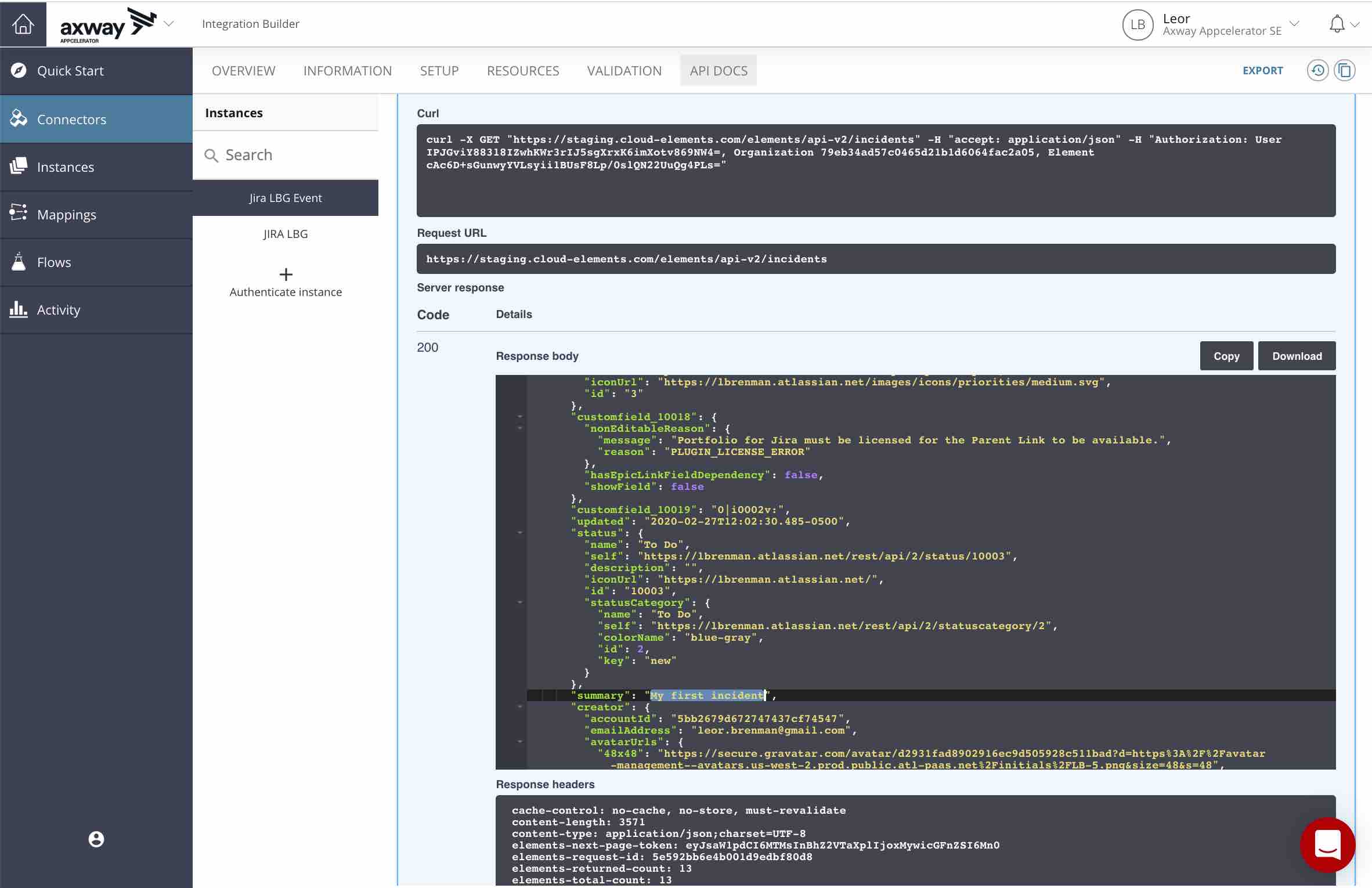Open Quick Start in sidebar
Image resolution: width=1372 pixels, height=888 pixels.
pyautogui.click(x=96, y=71)
